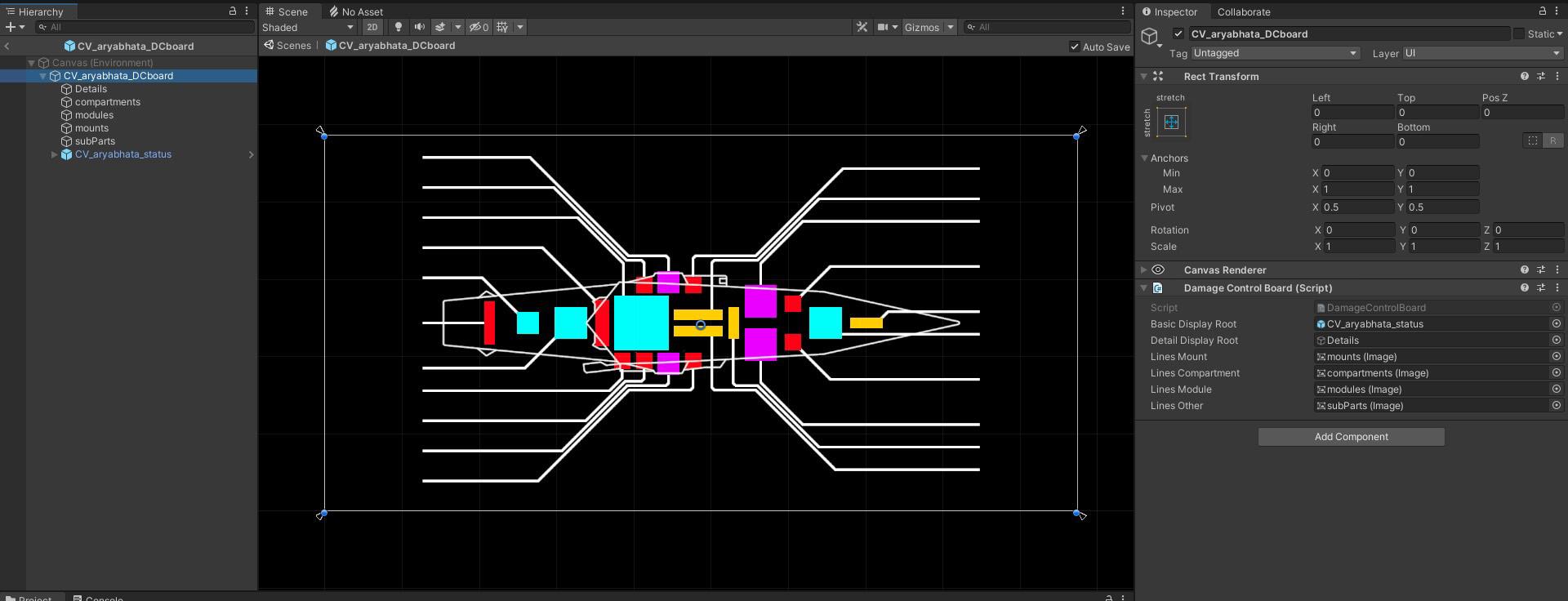Lock the Hierarchy panel

[232, 11]
